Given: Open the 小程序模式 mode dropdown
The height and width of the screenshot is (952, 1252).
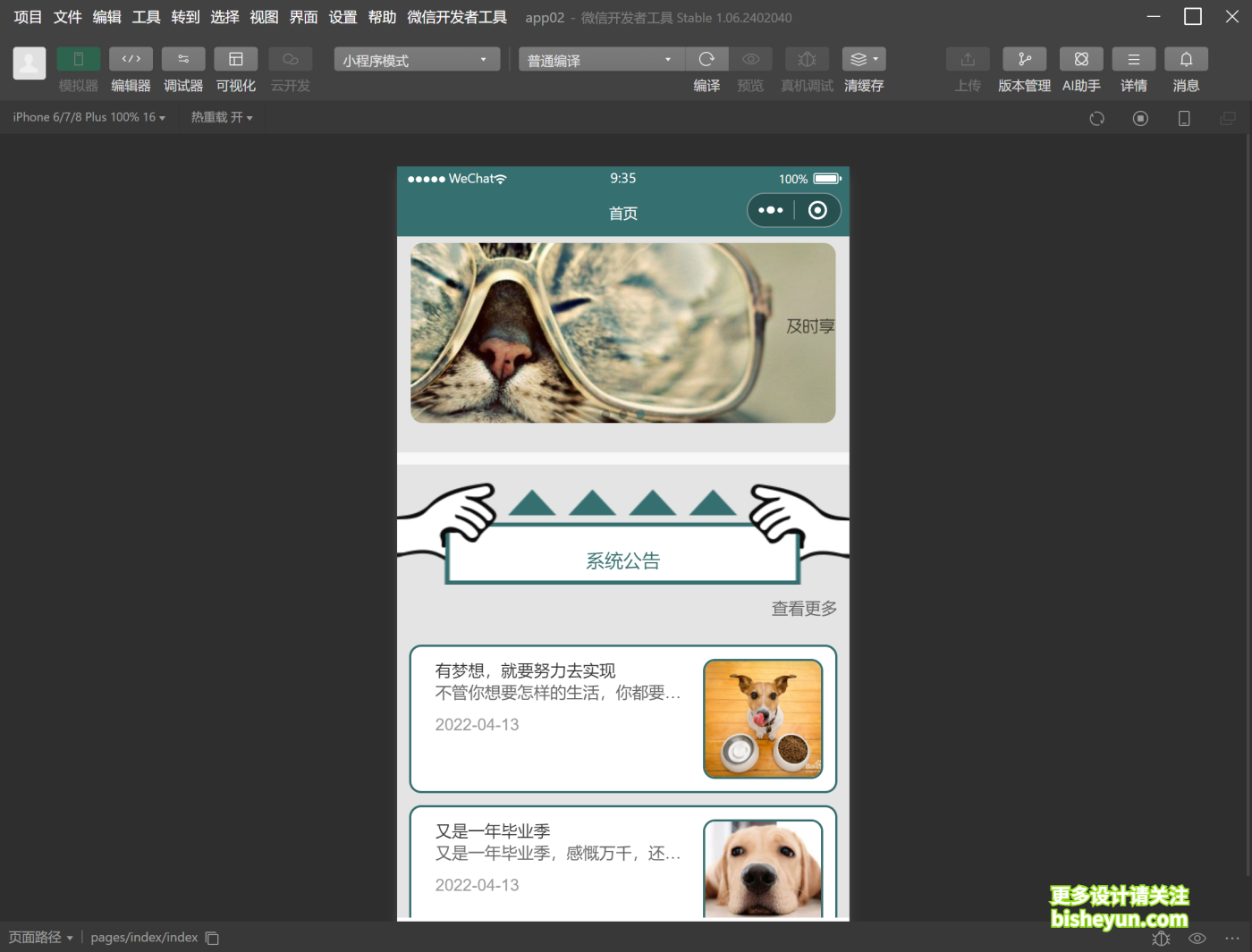Looking at the screenshot, I should point(416,59).
